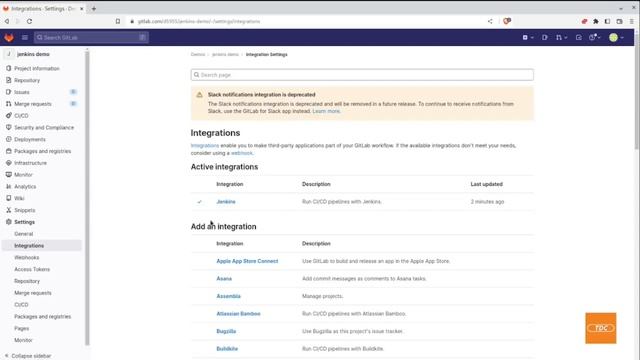Click the Search GitLab field
Screen dimensions: 640x360
[x=91, y=38]
